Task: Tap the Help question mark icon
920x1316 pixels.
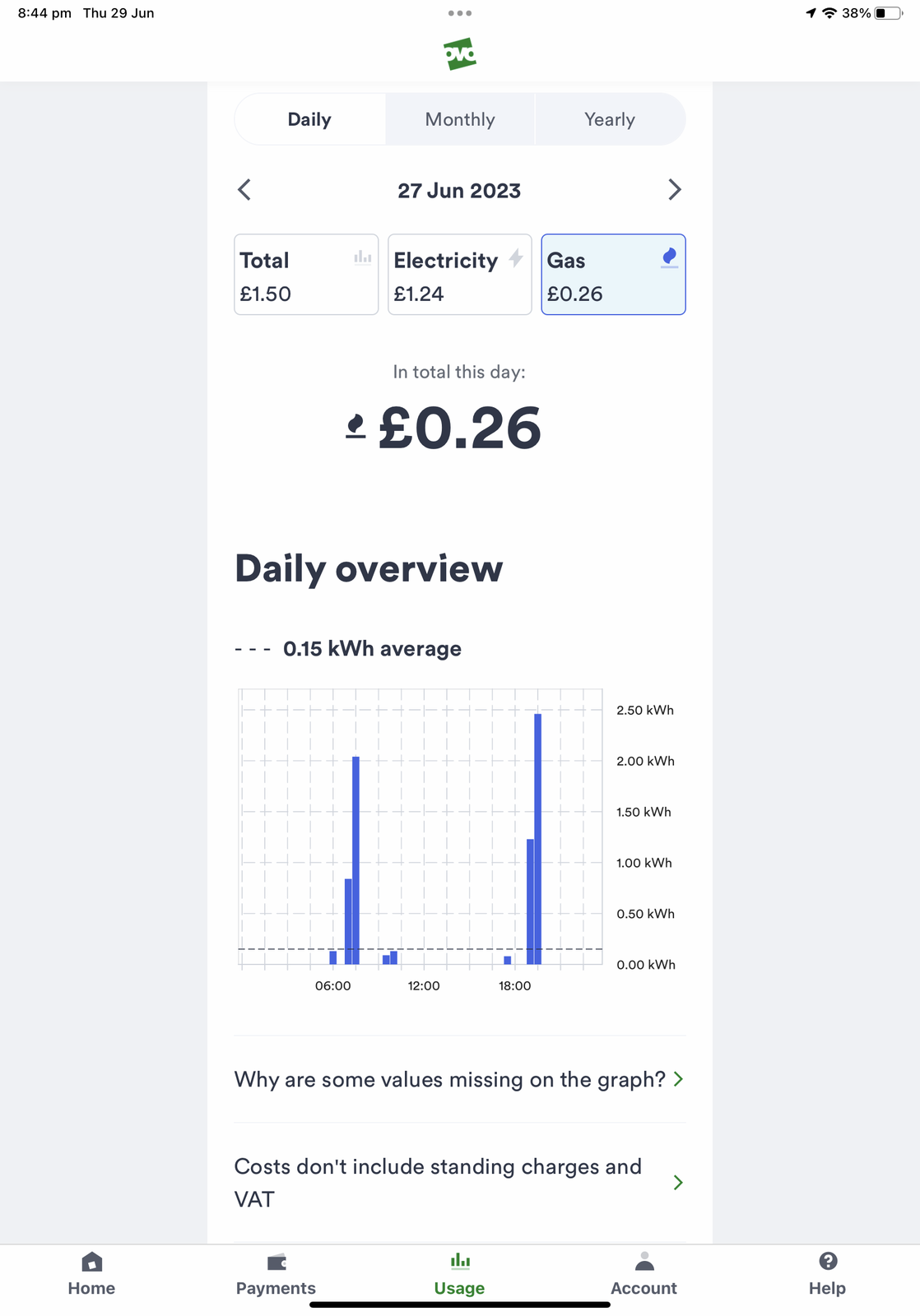Action: pos(828,1261)
